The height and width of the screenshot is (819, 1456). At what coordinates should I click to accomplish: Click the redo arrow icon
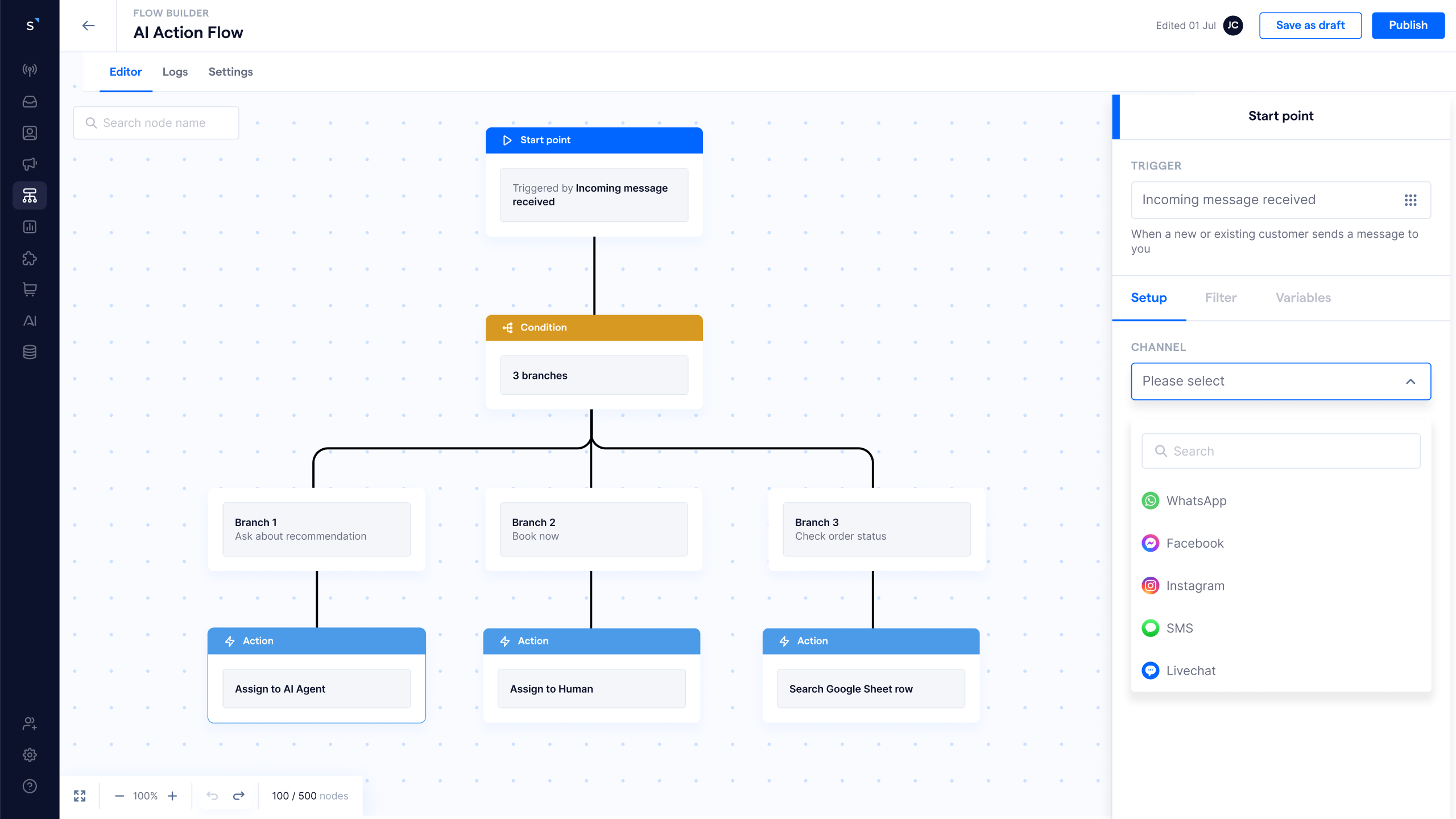[239, 796]
